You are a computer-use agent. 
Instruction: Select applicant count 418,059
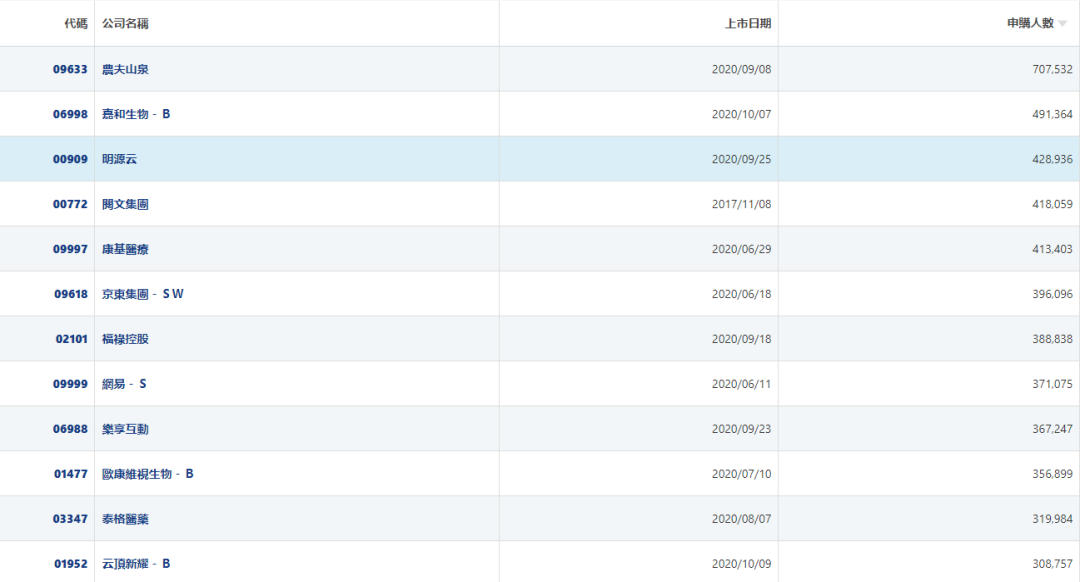(1052, 204)
